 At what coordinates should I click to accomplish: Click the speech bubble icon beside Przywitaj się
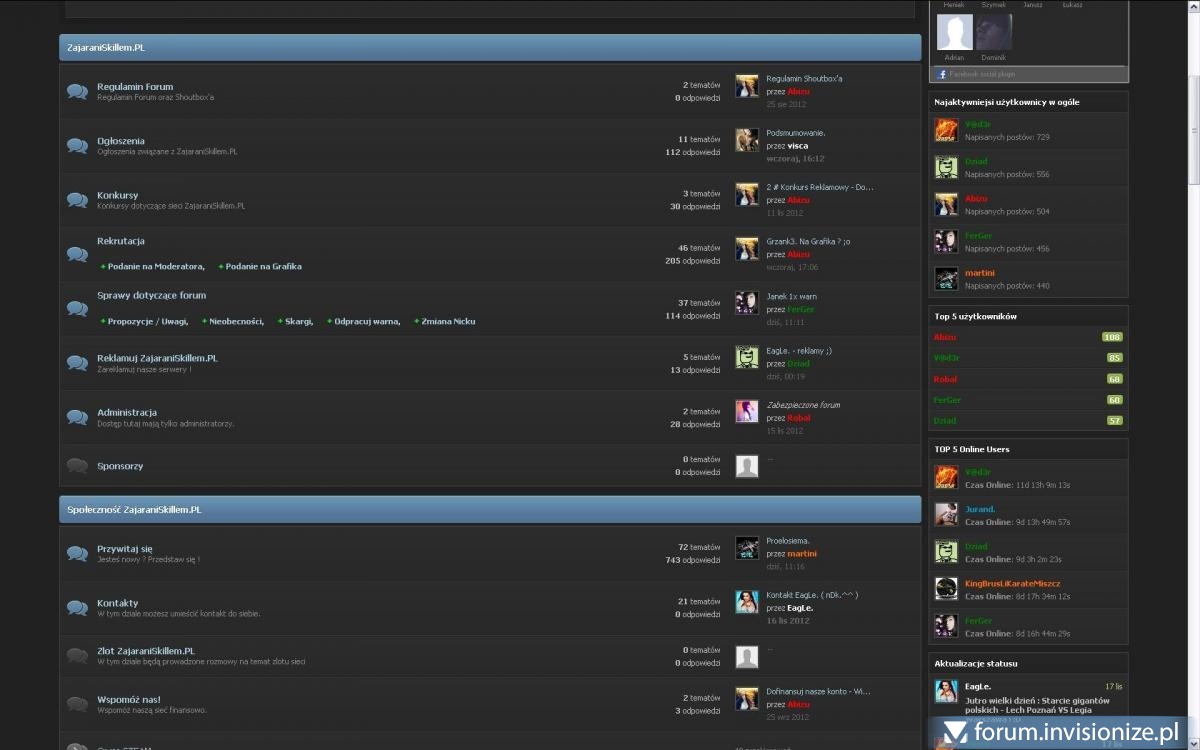77,554
